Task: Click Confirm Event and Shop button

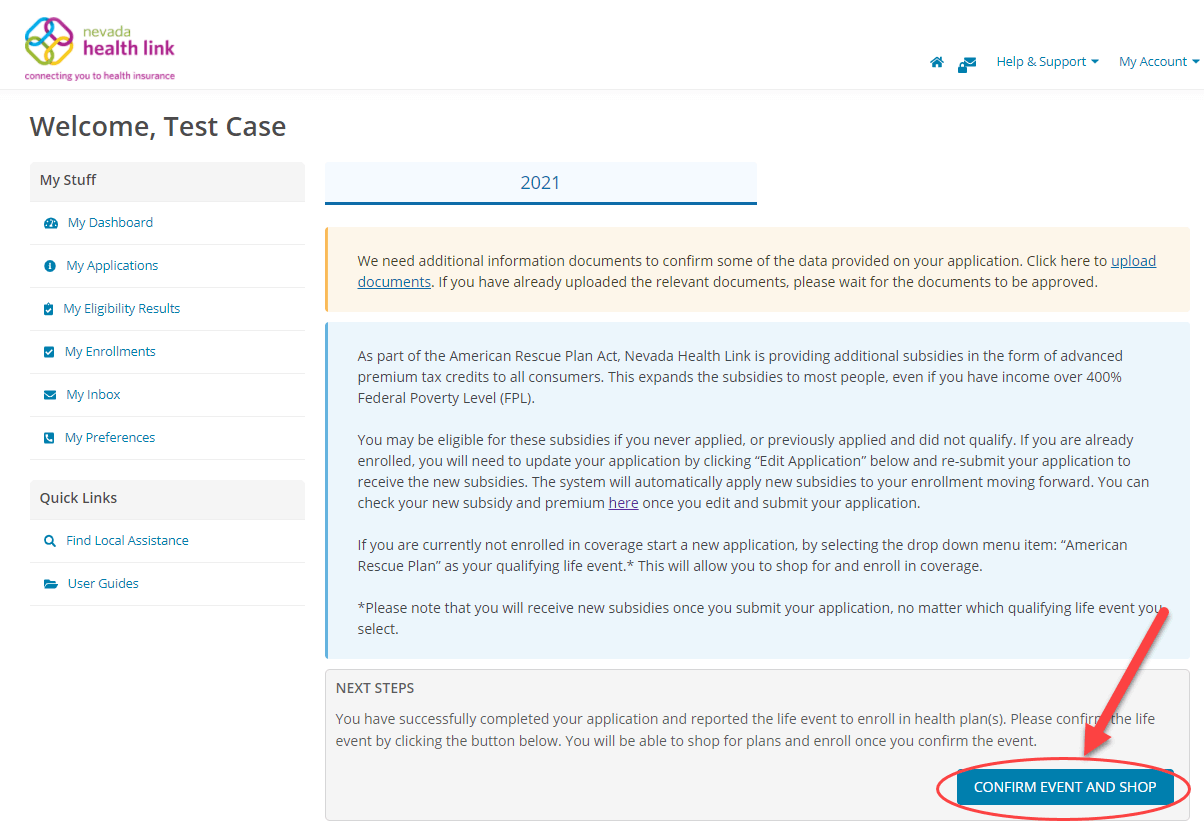Action: coord(1065,787)
